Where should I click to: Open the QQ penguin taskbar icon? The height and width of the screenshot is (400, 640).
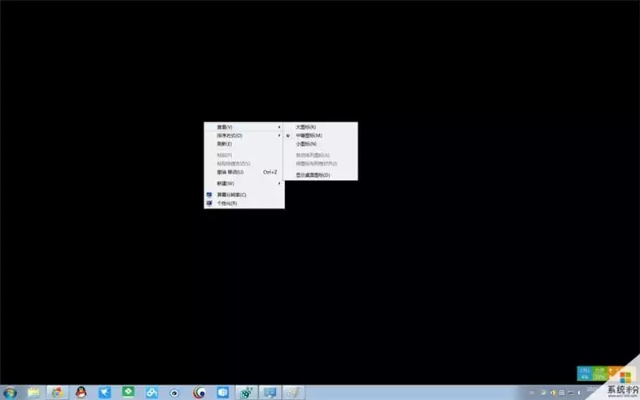click(81, 392)
